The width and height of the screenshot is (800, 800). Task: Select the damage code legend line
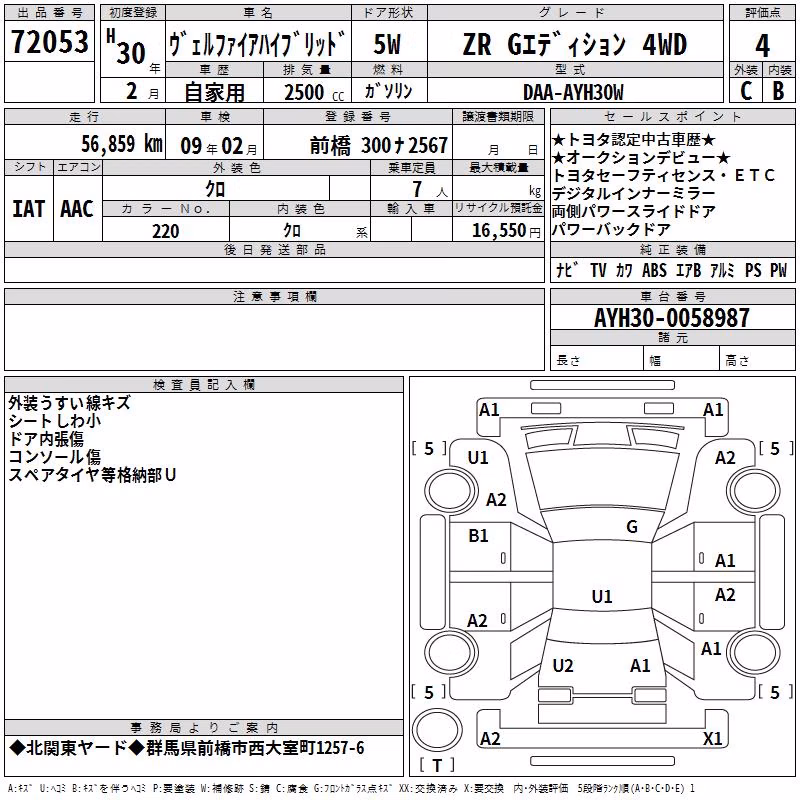point(351,789)
